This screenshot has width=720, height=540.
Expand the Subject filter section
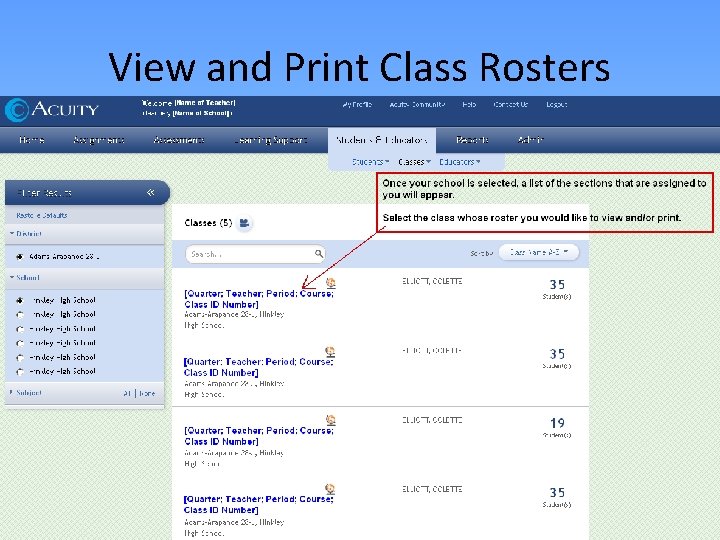coord(26,393)
